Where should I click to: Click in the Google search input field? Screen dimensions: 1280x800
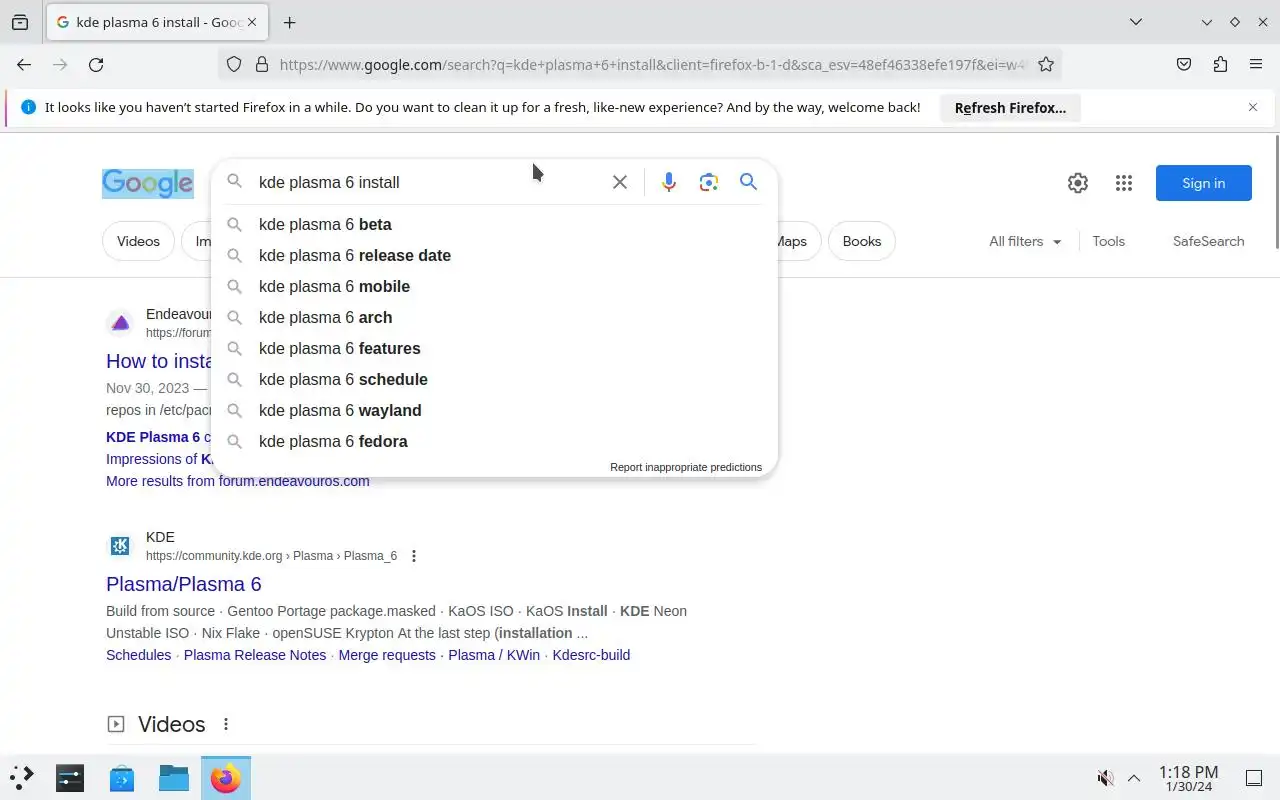[x=430, y=182]
